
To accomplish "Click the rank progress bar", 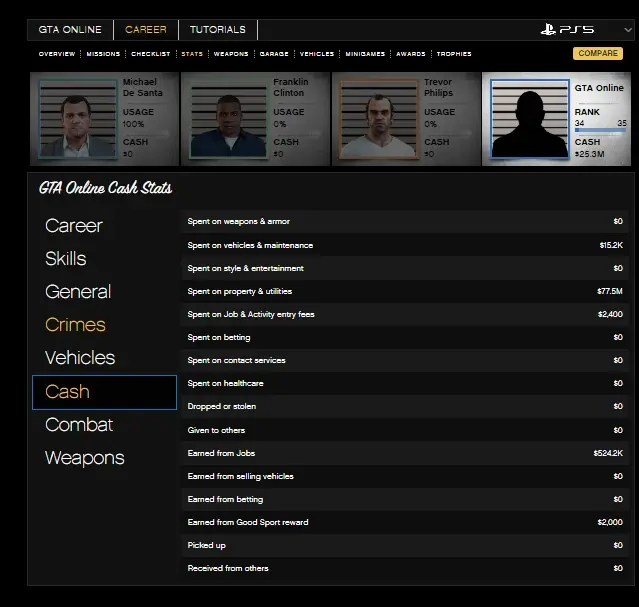I will pyautogui.click(x=600, y=130).
